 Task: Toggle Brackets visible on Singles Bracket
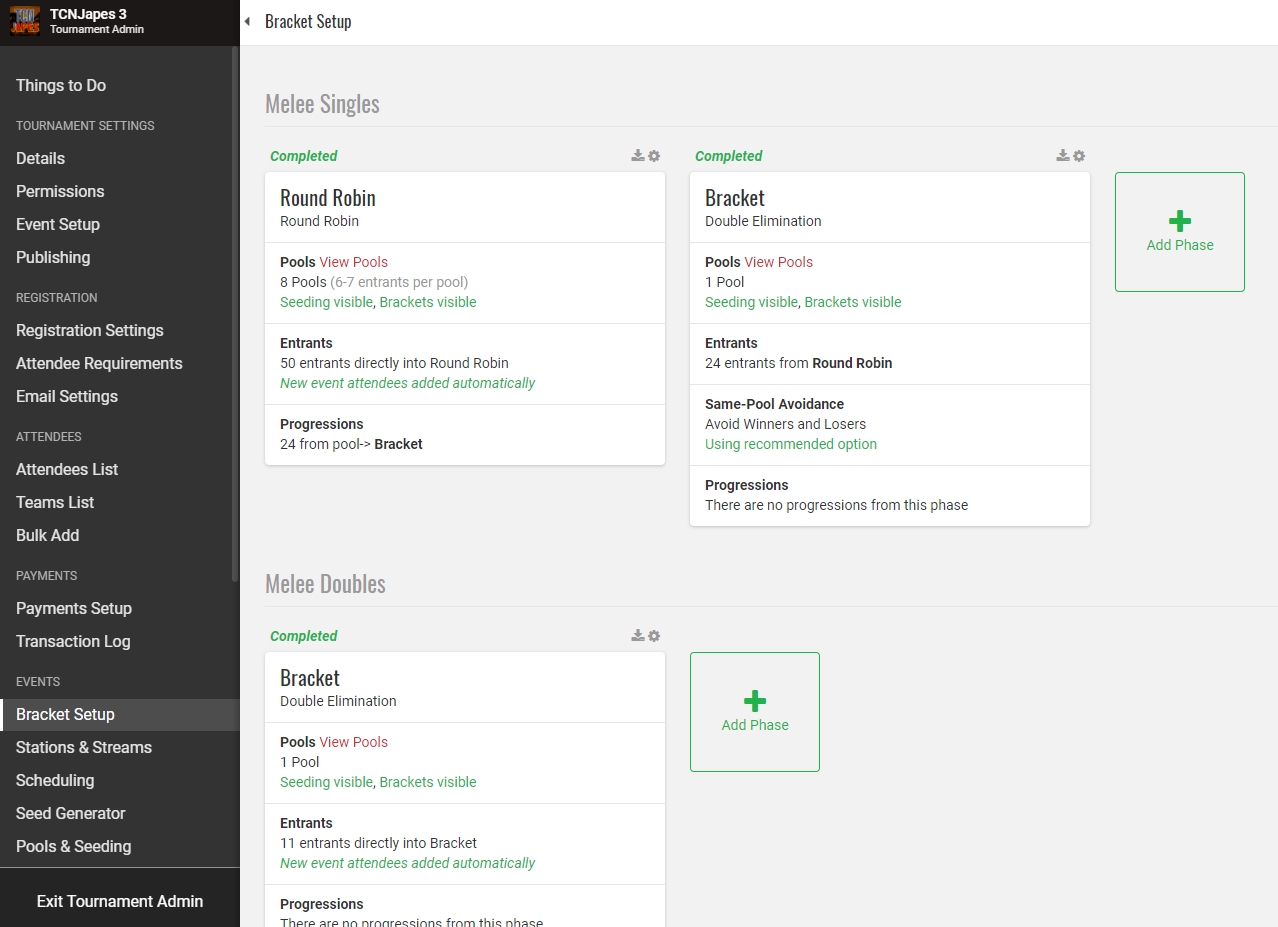(853, 302)
